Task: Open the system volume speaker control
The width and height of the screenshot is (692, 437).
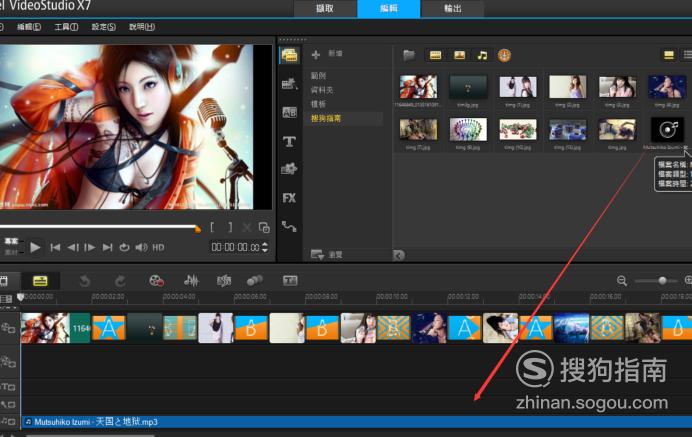Action: coord(141,247)
